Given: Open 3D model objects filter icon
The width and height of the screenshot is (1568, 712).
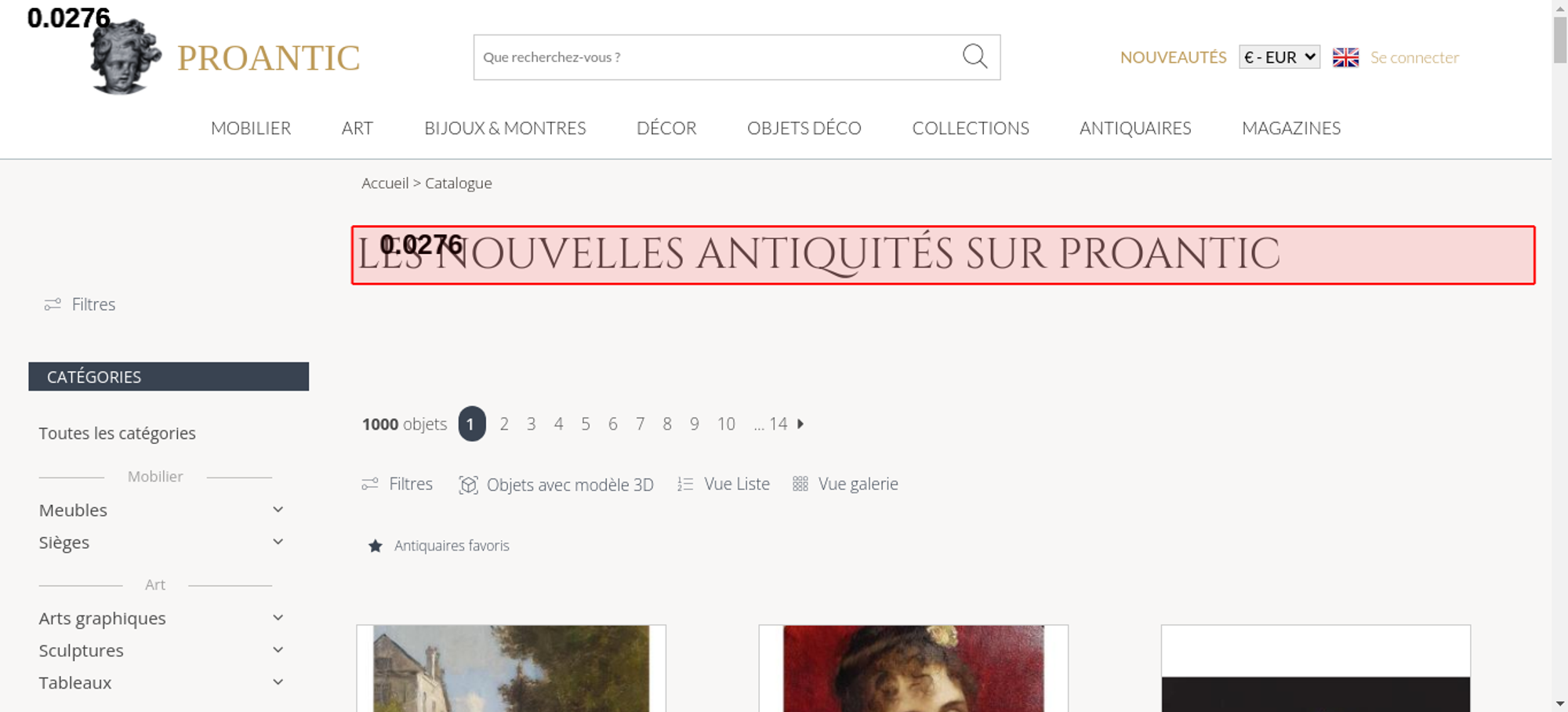Looking at the screenshot, I should 468,485.
